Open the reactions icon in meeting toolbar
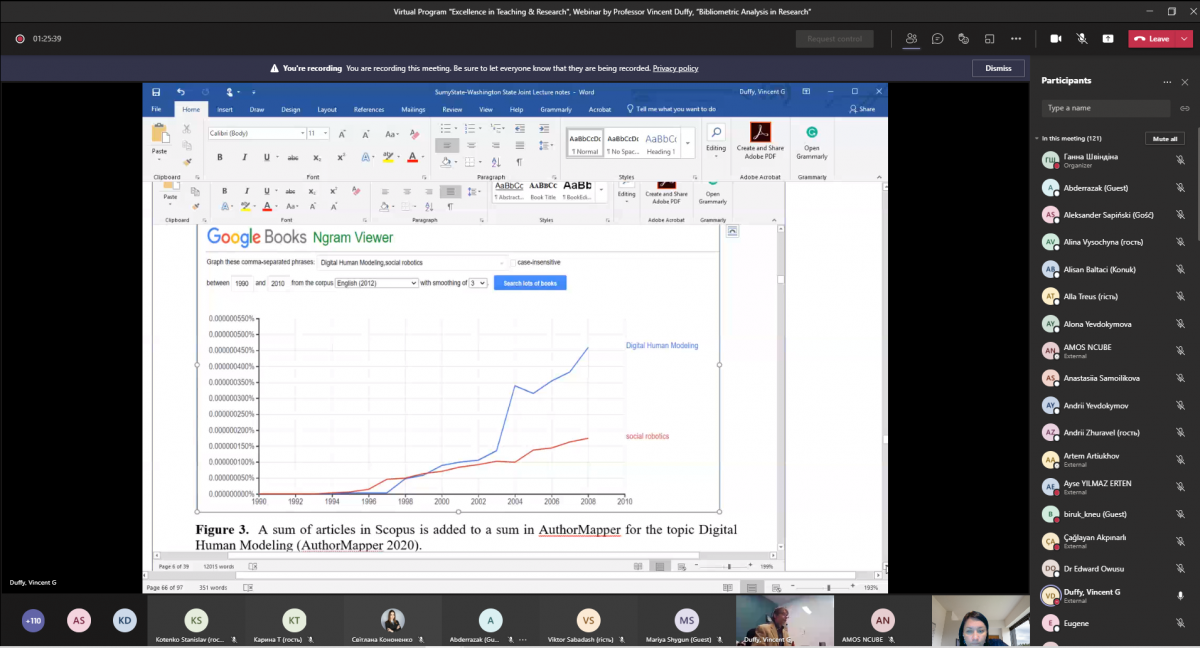Screen dimensions: 1200x648 [x=963, y=39]
